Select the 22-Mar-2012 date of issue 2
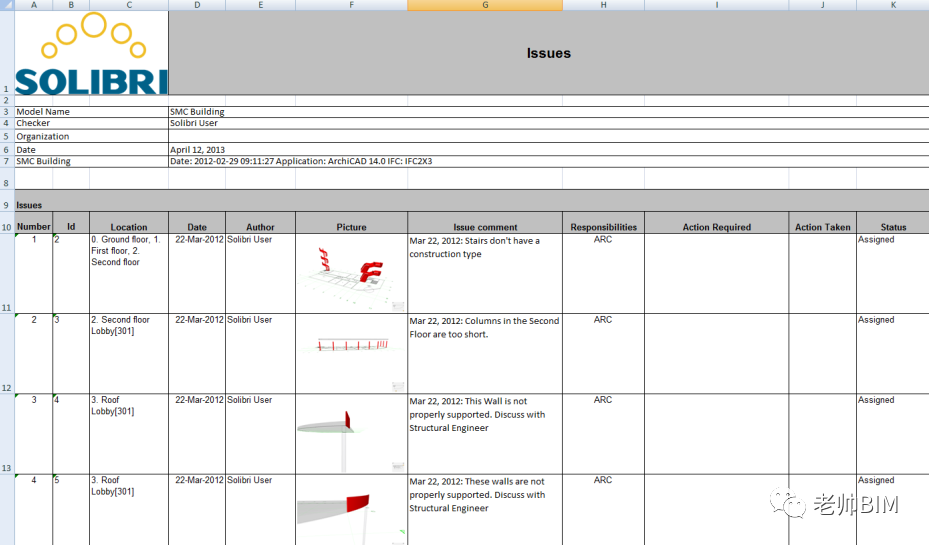This screenshot has width=929, height=545. (x=197, y=354)
